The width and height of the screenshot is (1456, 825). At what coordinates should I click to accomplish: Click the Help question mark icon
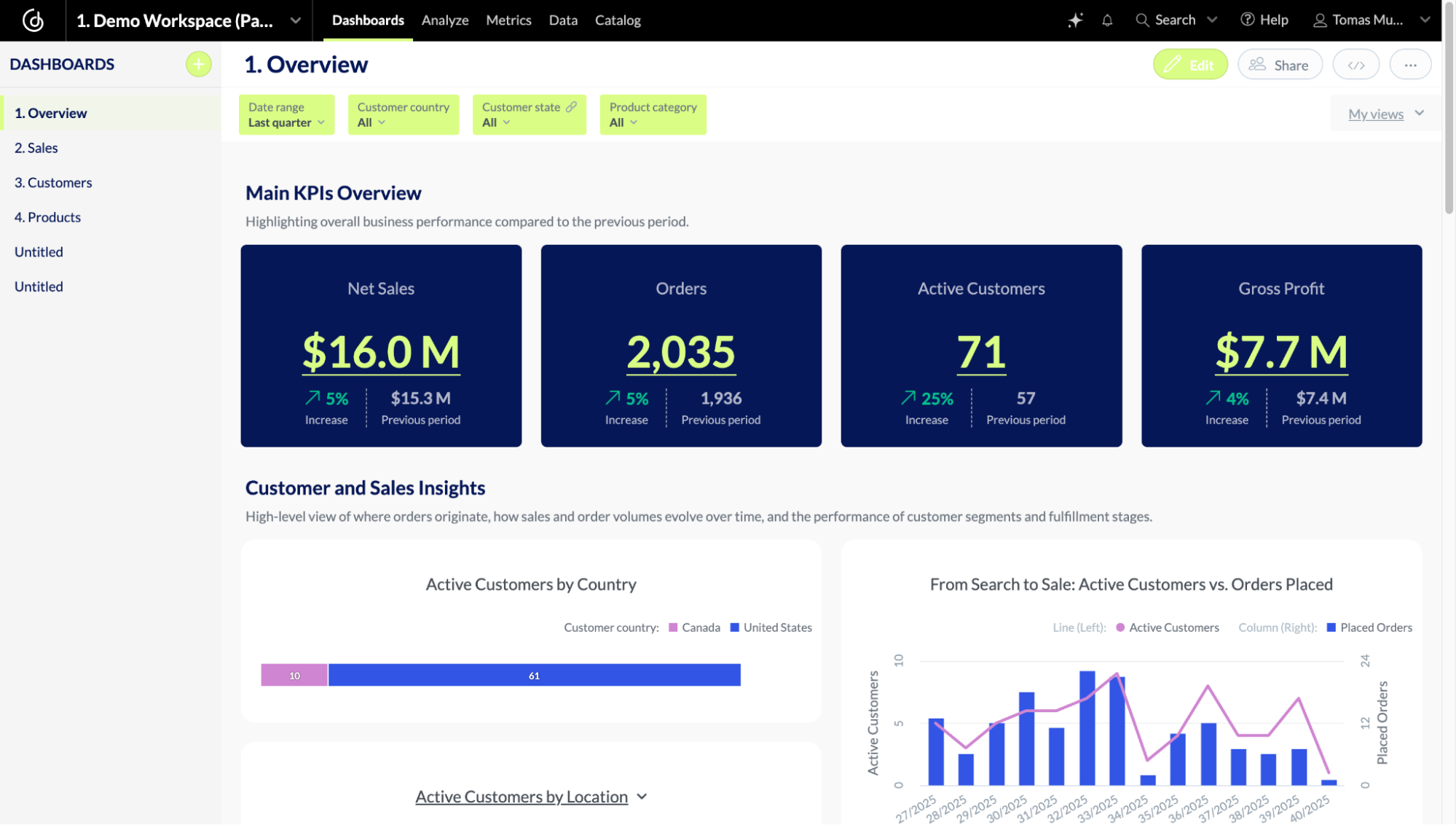coord(1248,20)
